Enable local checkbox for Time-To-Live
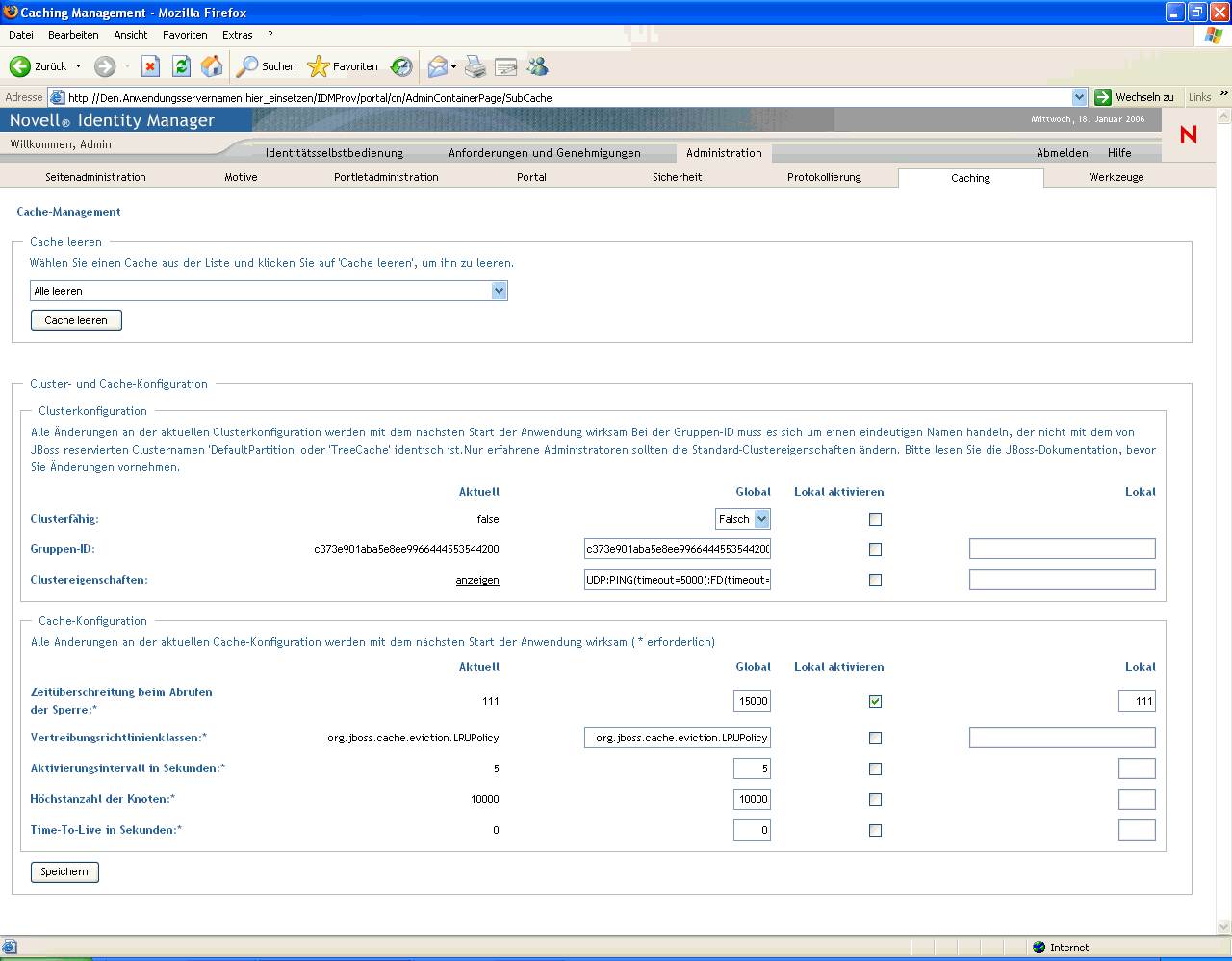Screen dimensions: 1232x961 pyautogui.click(x=875, y=831)
